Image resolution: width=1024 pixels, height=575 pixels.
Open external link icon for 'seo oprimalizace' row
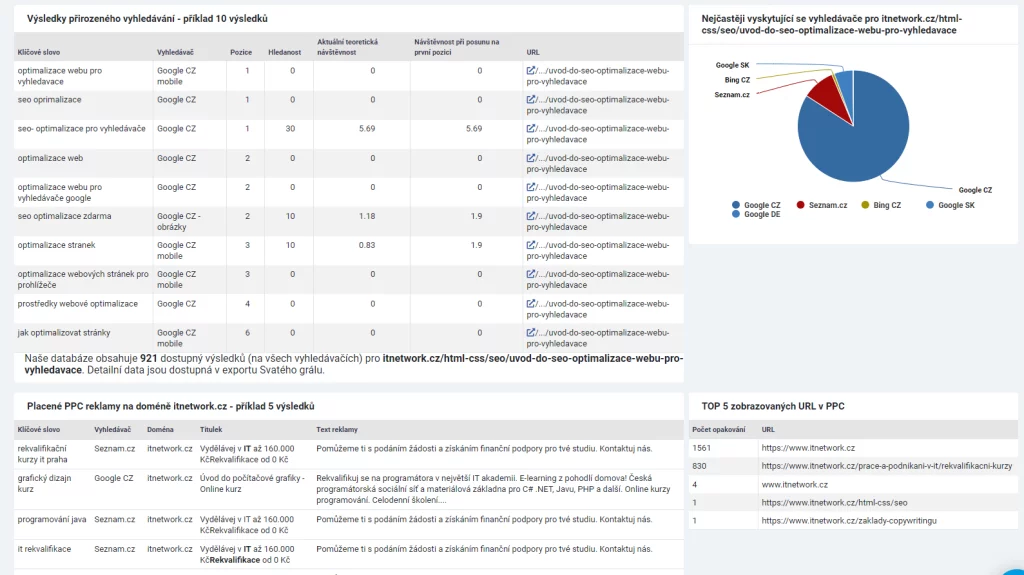(530, 99)
